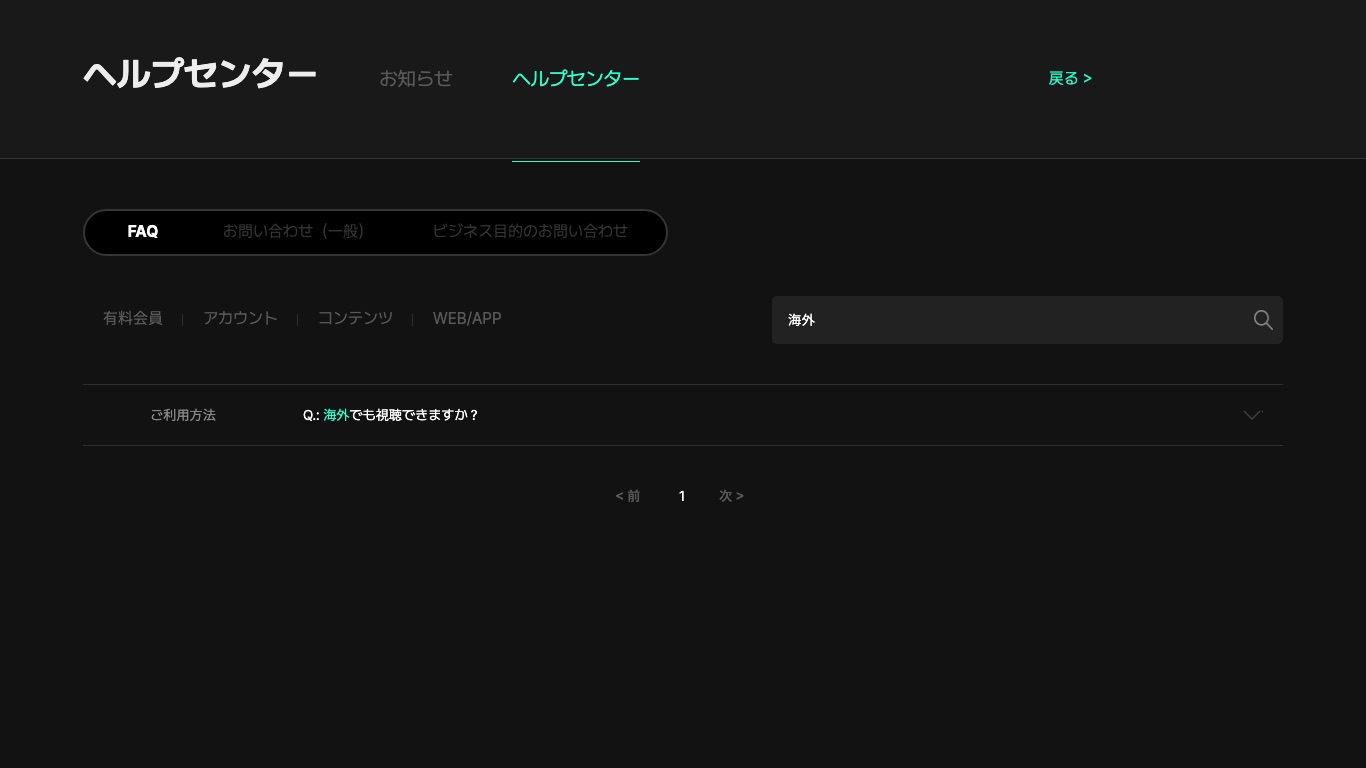Filter by アカウント category
This screenshot has height=768, width=1366.
click(240, 318)
